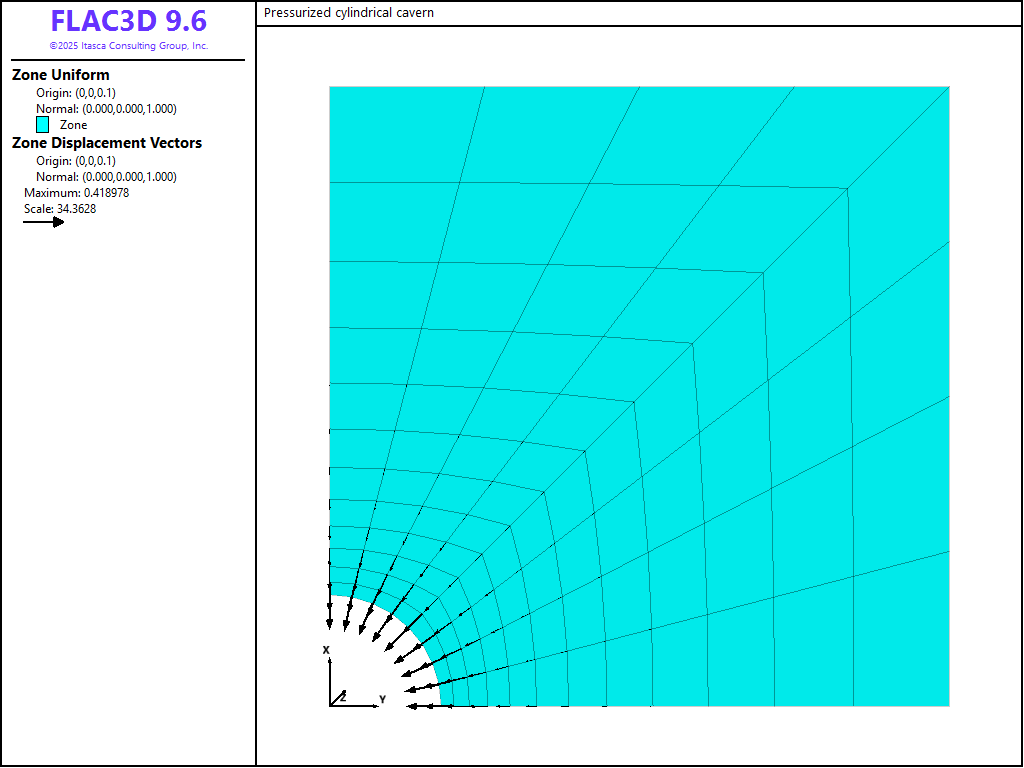Select Origin under Zone Displacement Vectors
This screenshot has height=768, width=1024.
[x=76, y=161]
